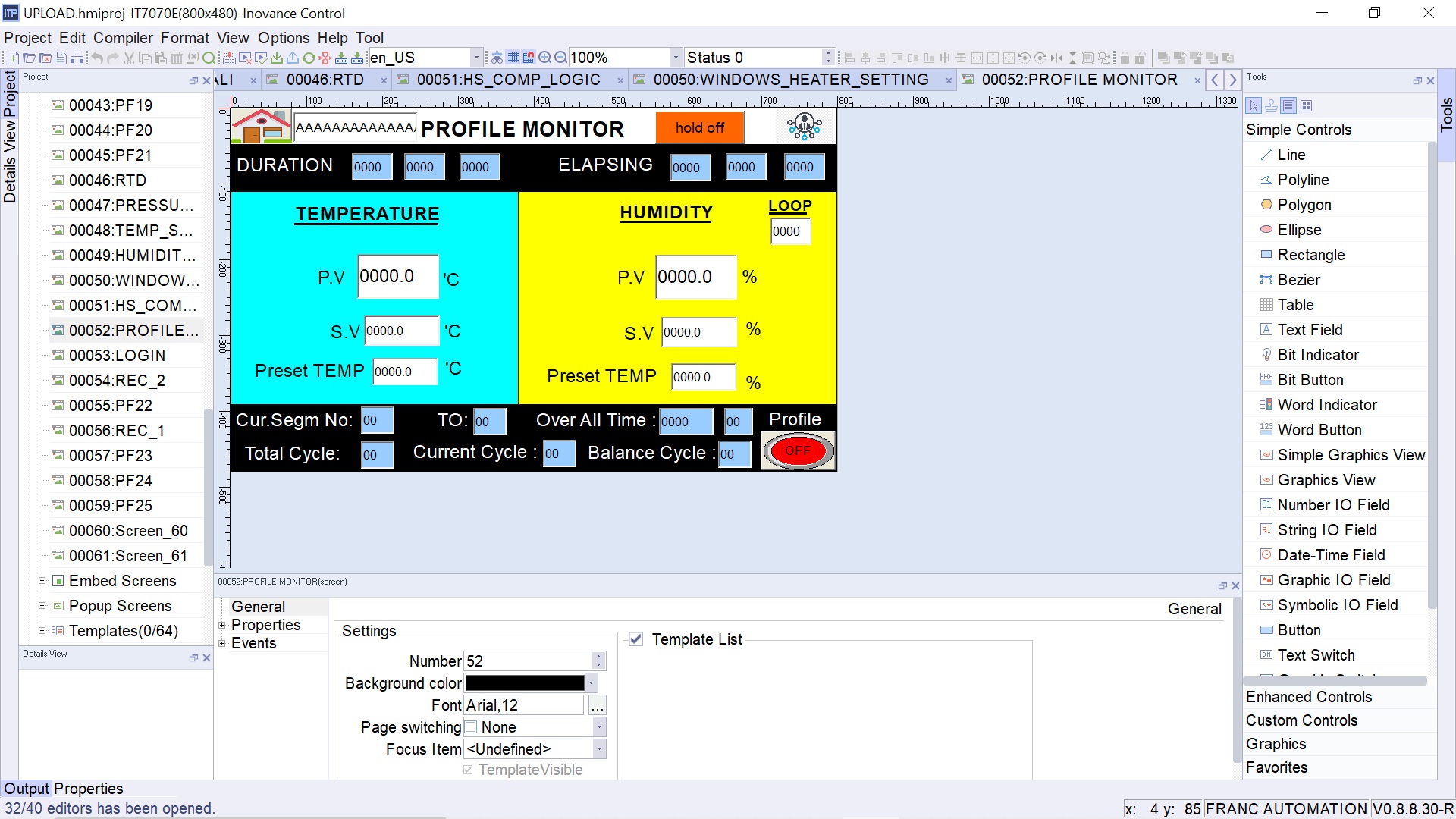Open the Focus Item dropdown
The width and height of the screenshot is (1456, 819).
(x=599, y=749)
